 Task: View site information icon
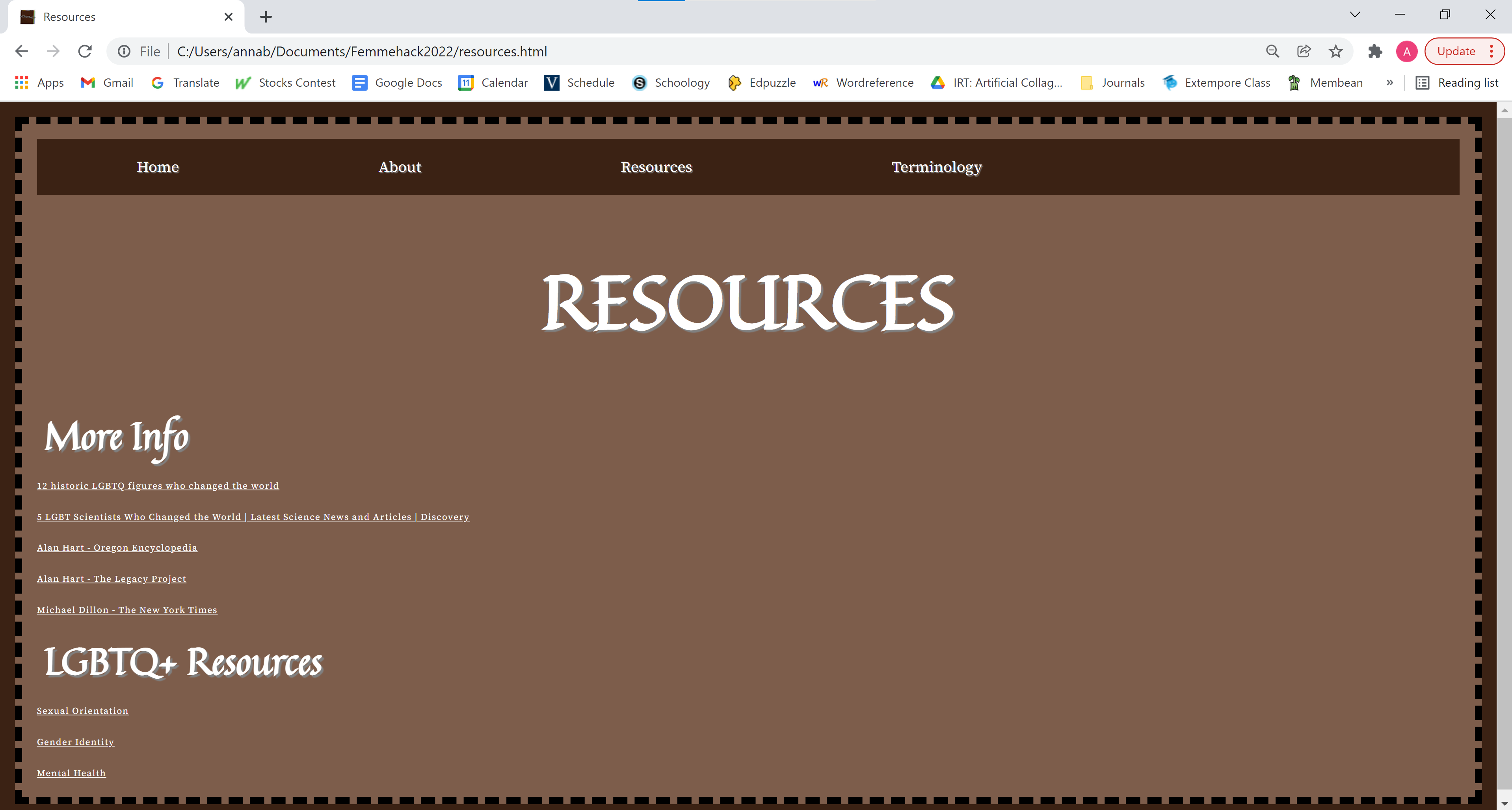click(125, 52)
